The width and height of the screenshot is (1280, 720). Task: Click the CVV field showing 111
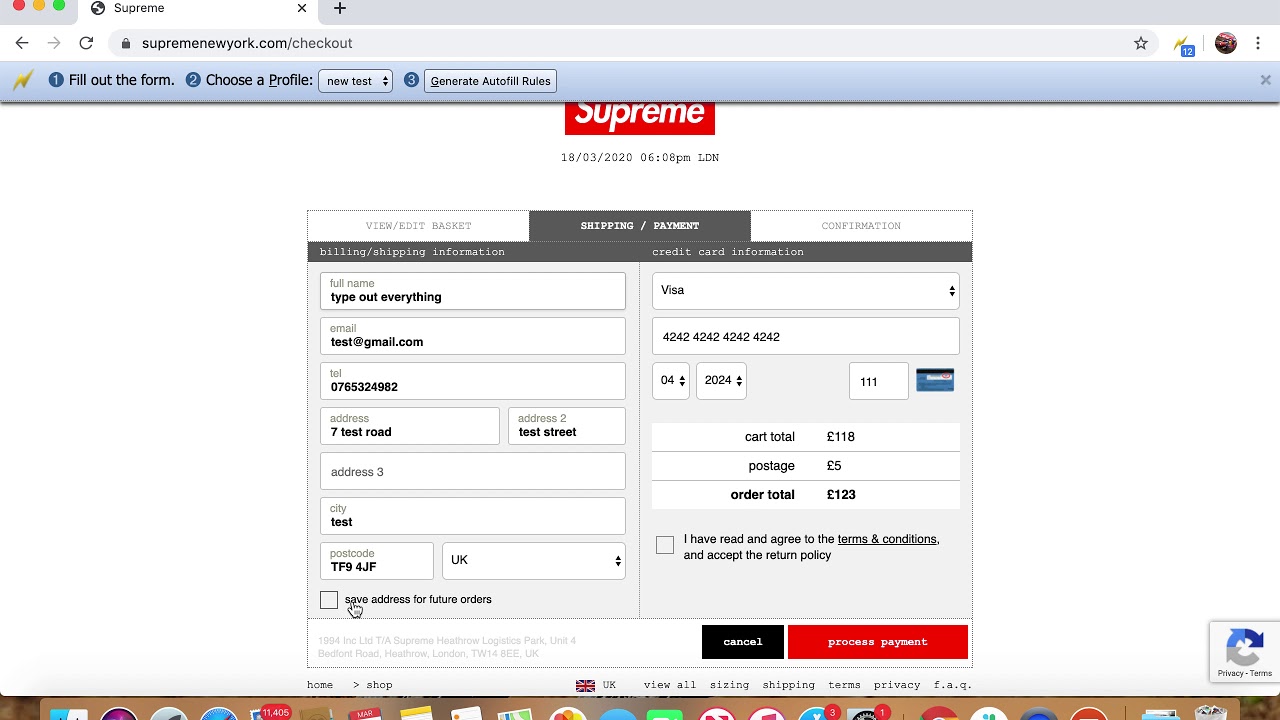(879, 381)
